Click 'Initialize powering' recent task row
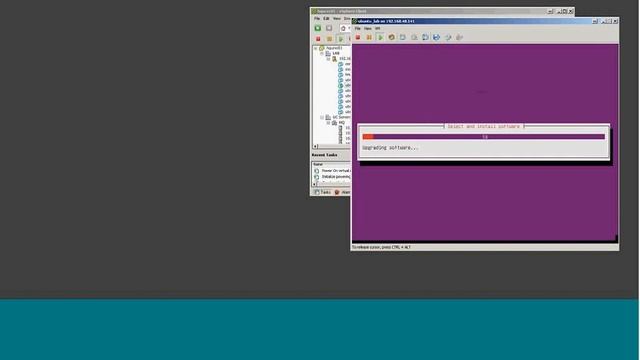640x360 pixels. (332, 177)
